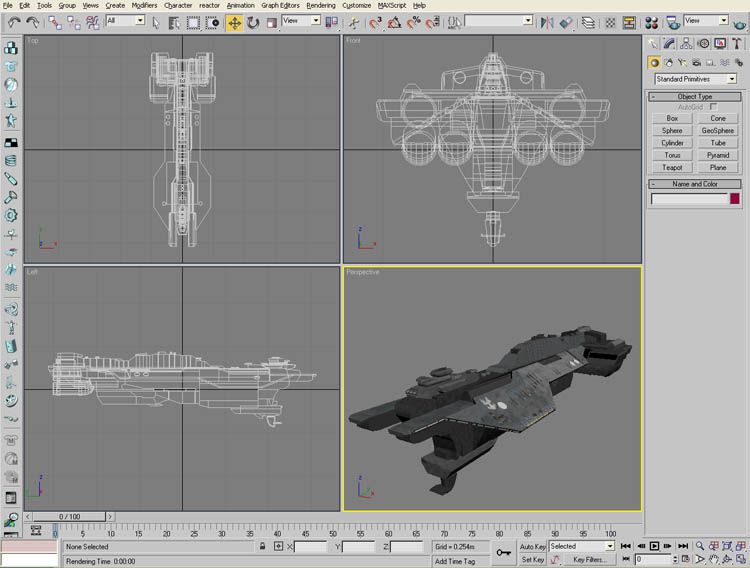Collapse the Object Type rollout

pyautogui.click(x=696, y=96)
